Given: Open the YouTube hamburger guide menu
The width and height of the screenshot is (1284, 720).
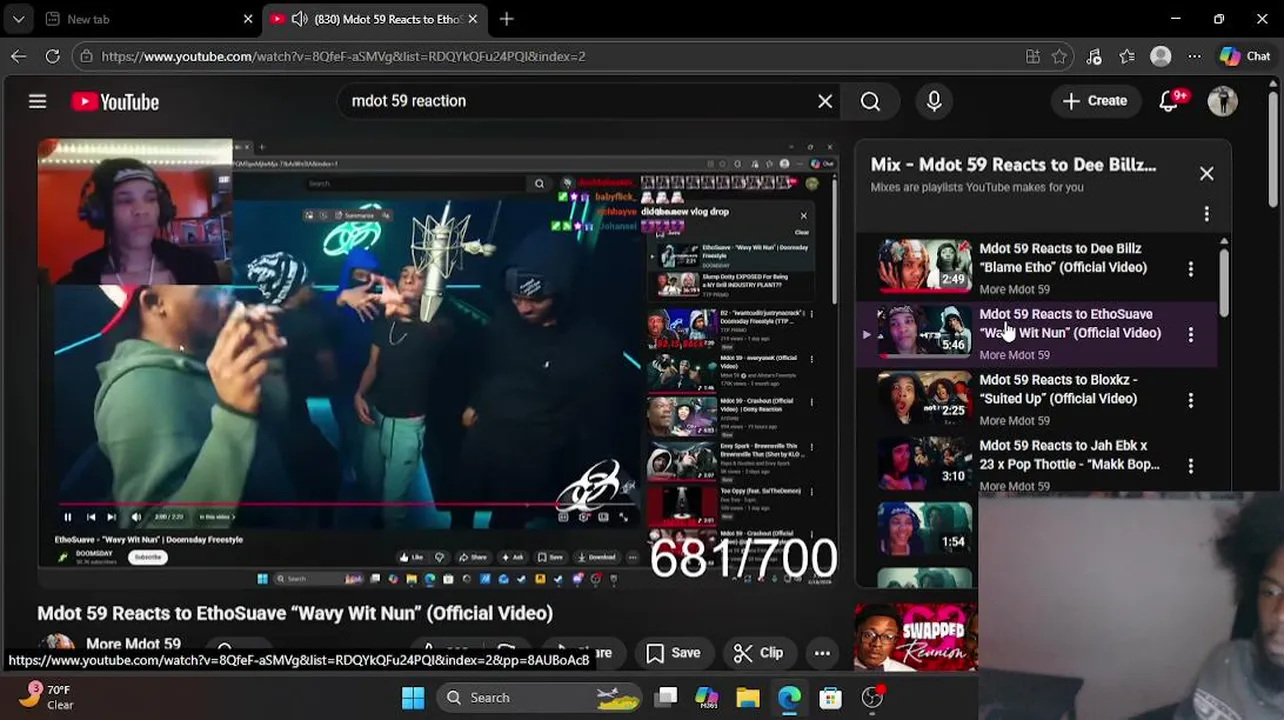Looking at the screenshot, I should [37, 101].
